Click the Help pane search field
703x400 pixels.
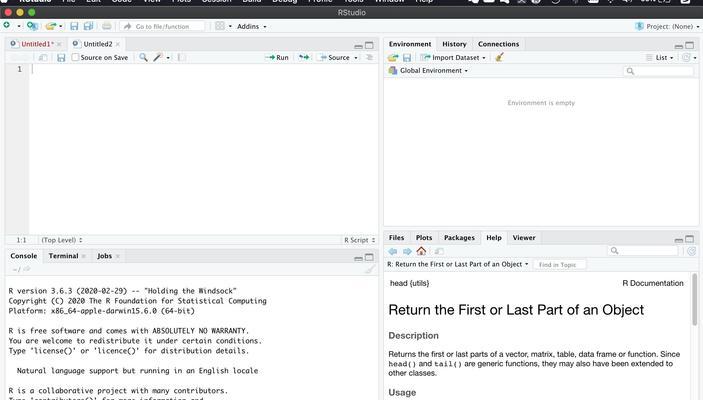642,251
